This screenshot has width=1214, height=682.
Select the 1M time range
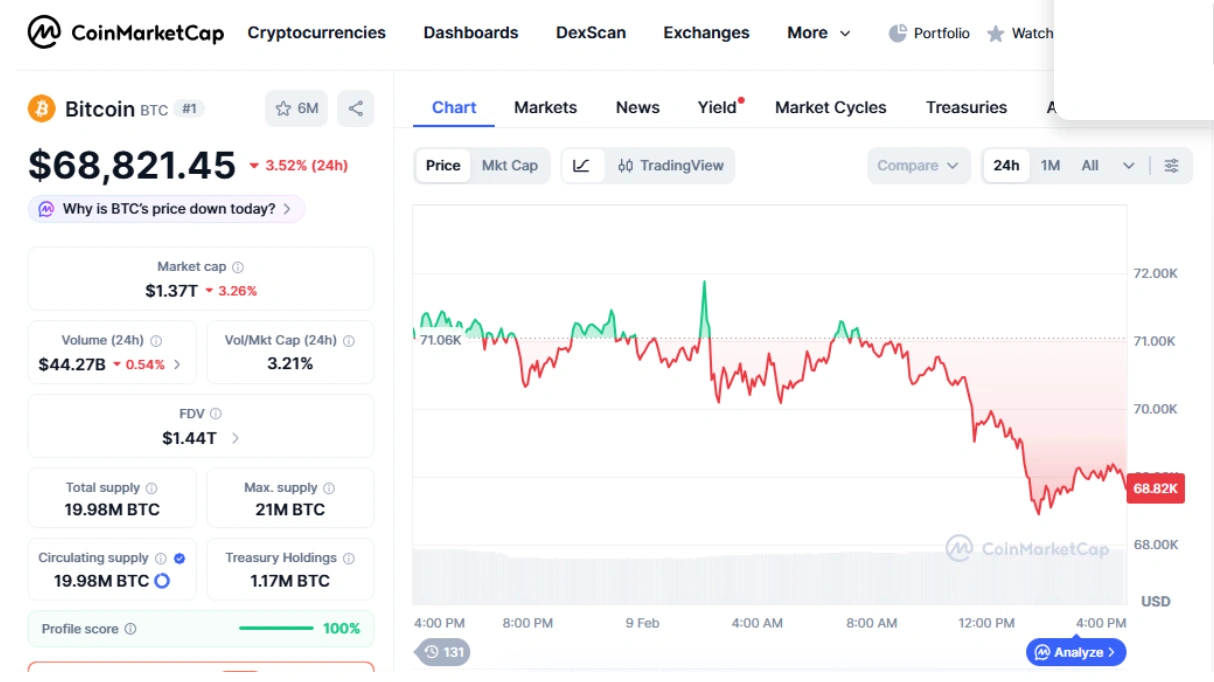click(x=1050, y=166)
